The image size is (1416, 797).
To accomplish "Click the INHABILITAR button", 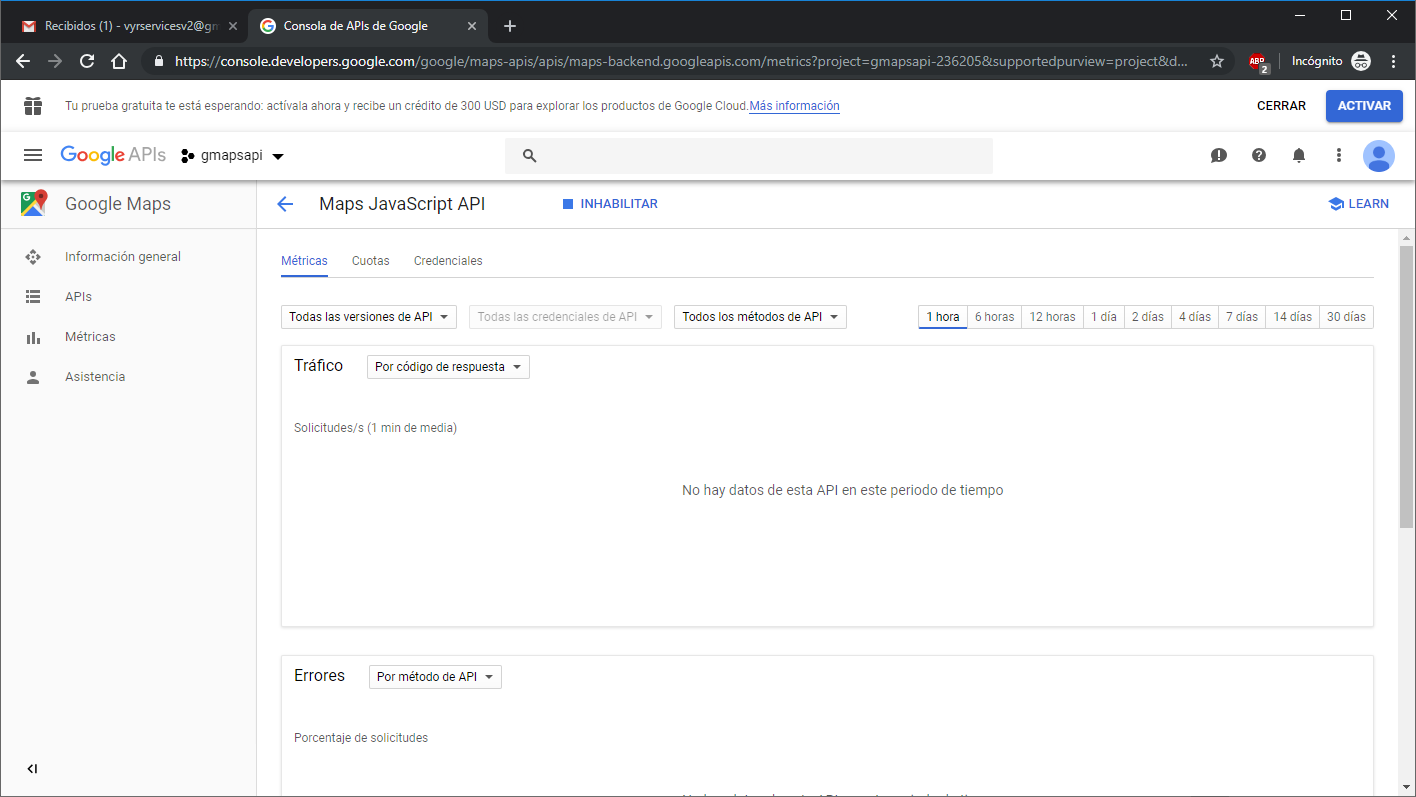I will [x=610, y=204].
